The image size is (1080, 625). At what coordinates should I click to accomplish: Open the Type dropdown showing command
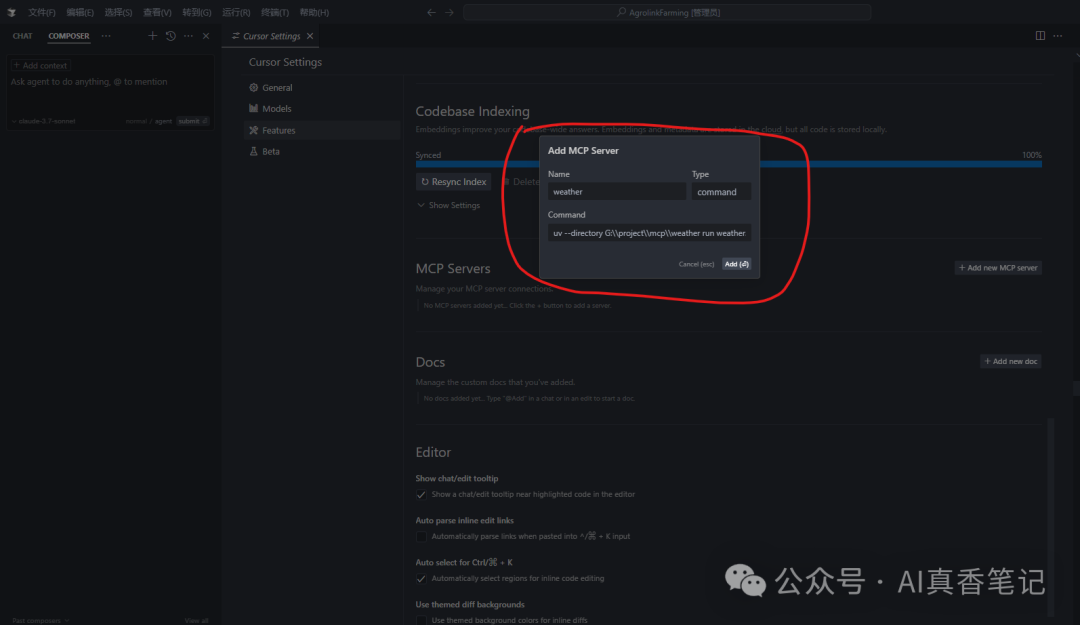pos(721,192)
